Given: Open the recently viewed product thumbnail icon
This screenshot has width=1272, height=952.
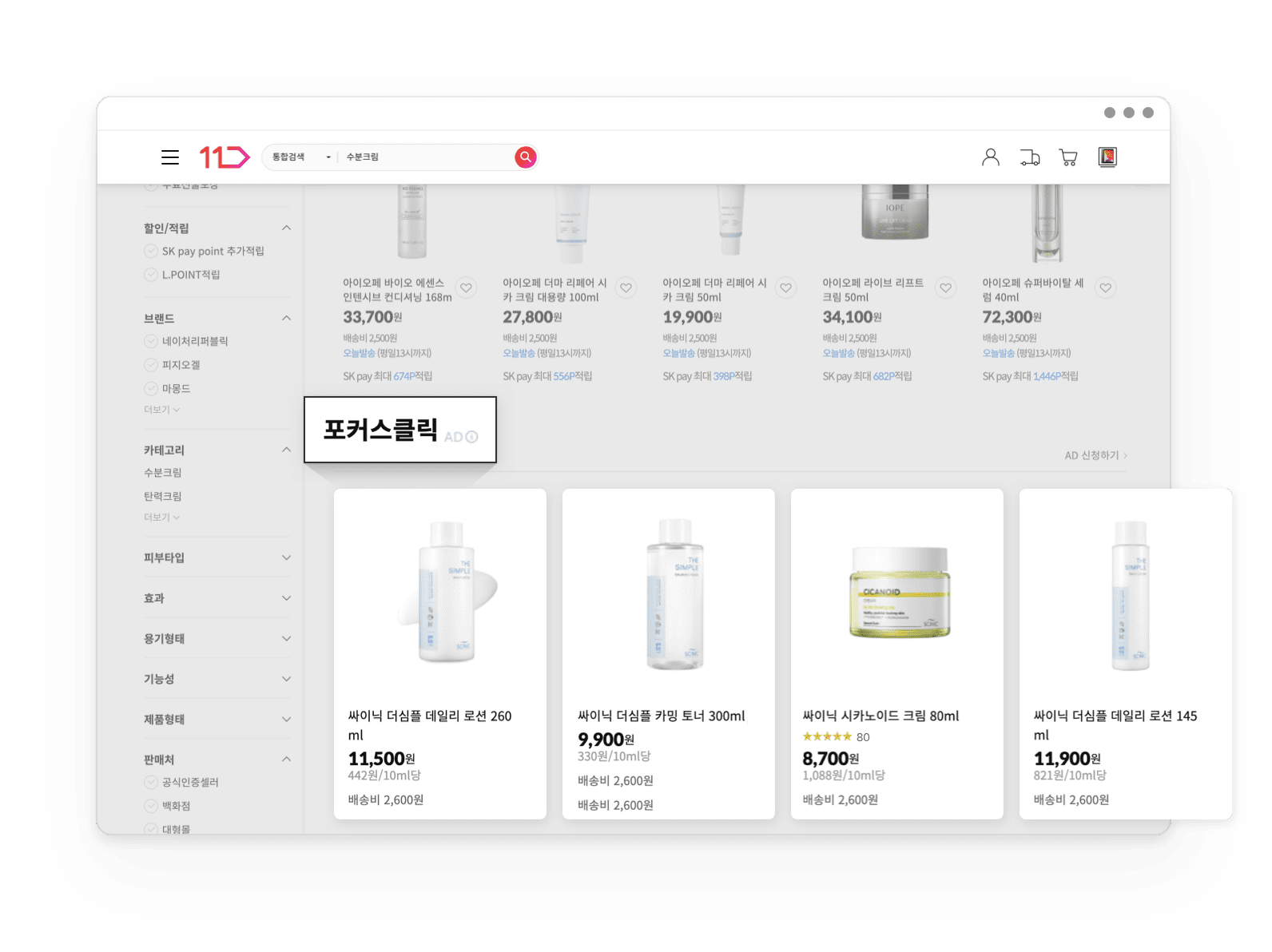Looking at the screenshot, I should 1107,157.
